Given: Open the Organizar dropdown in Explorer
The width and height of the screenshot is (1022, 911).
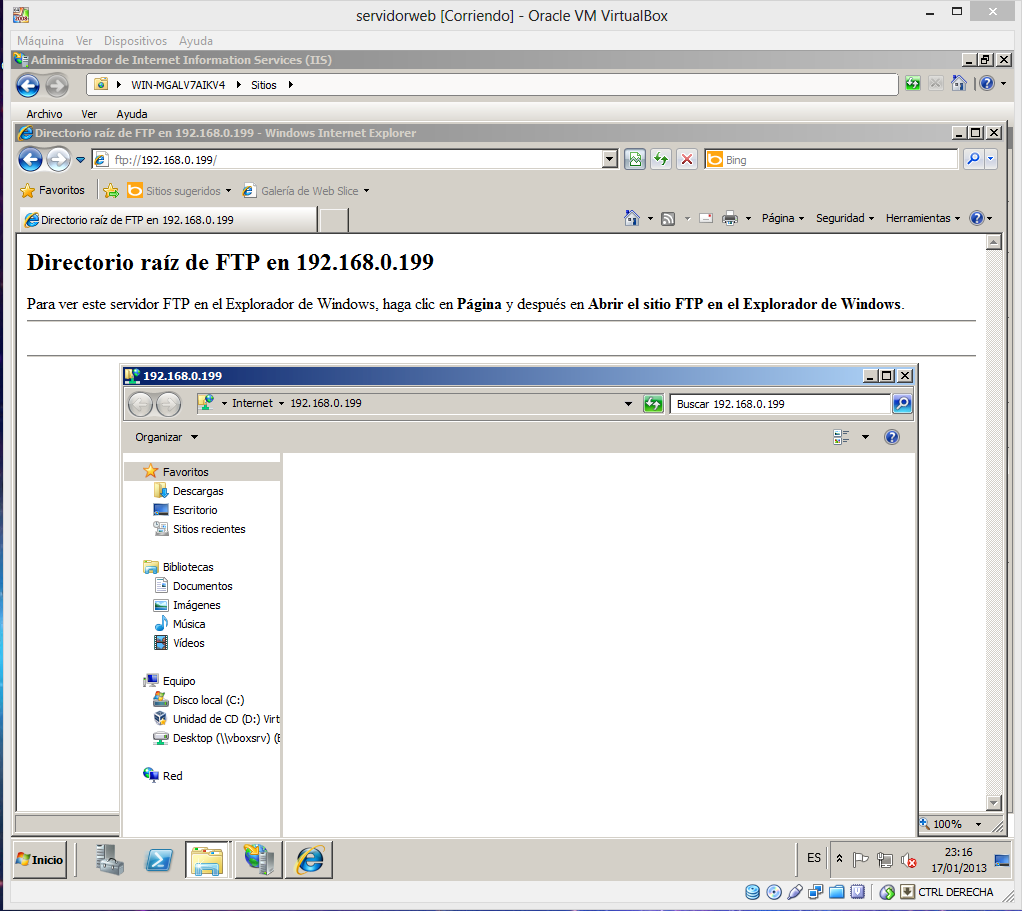Looking at the screenshot, I should 166,437.
